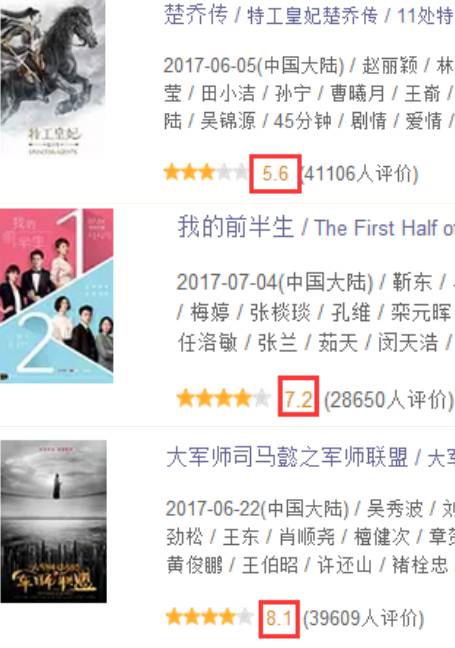The height and width of the screenshot is (648, 455).
Task: Click the 7.2 rating score
Action: coord(298,399)
